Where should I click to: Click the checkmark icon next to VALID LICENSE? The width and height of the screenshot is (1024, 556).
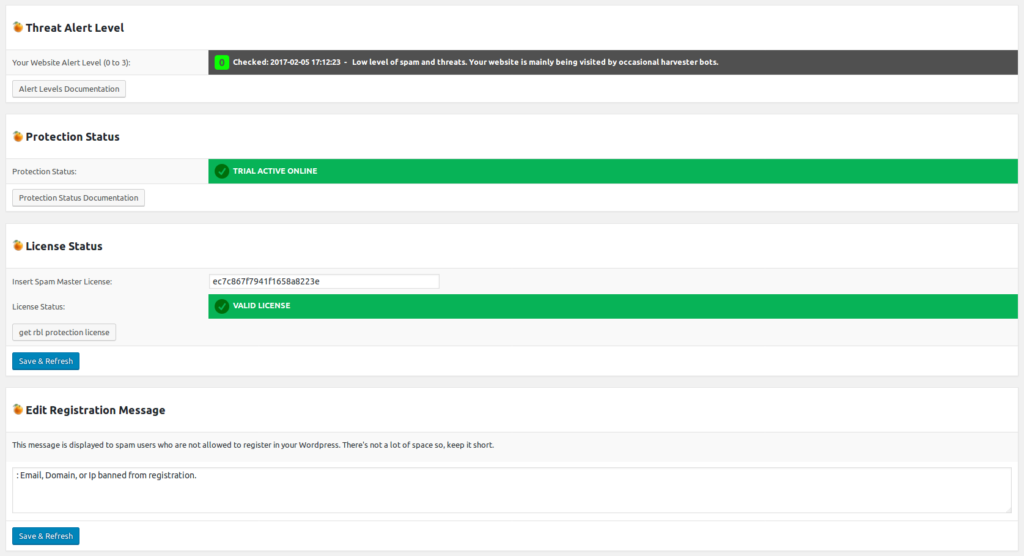[222, 306]
